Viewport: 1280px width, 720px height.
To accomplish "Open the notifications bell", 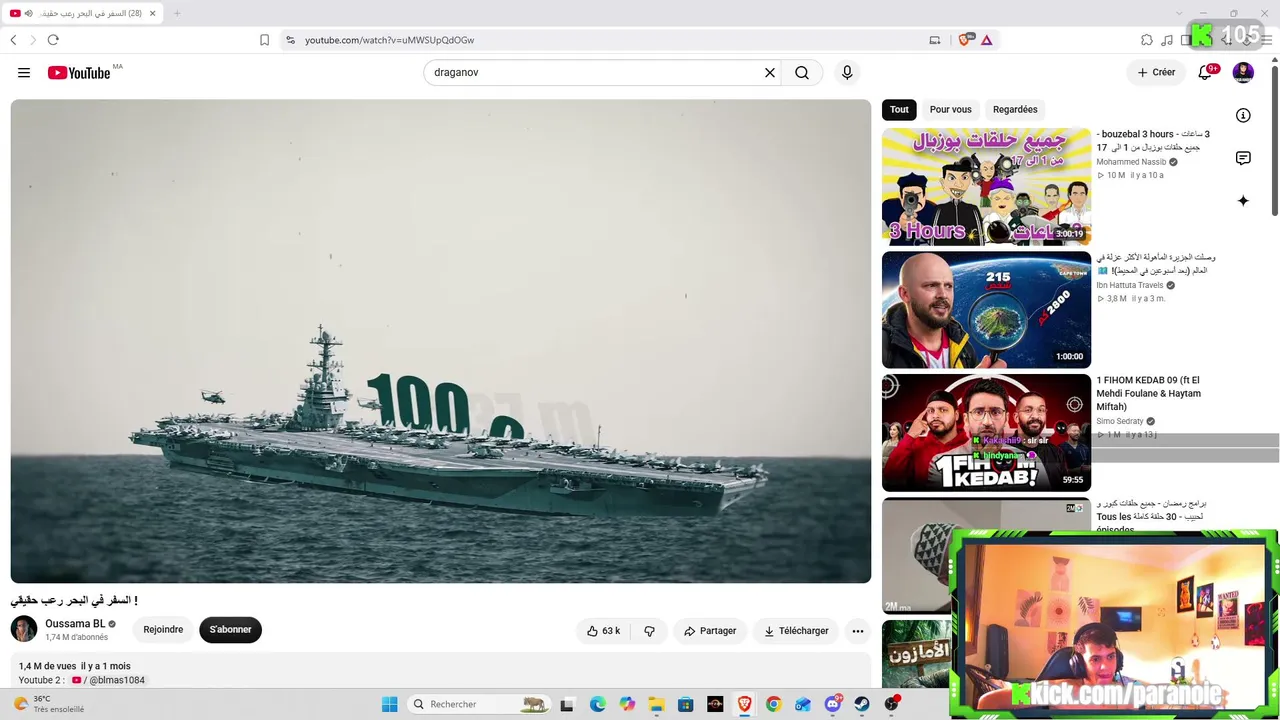I will [1205, 73].
